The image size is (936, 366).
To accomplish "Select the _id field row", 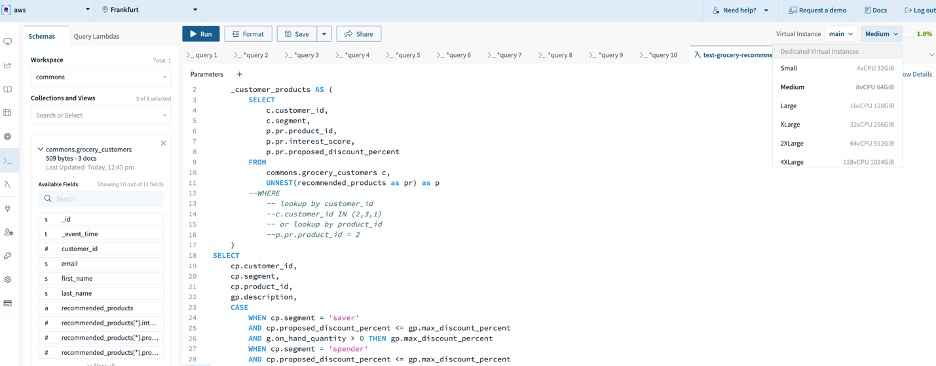I will (101, 219).
